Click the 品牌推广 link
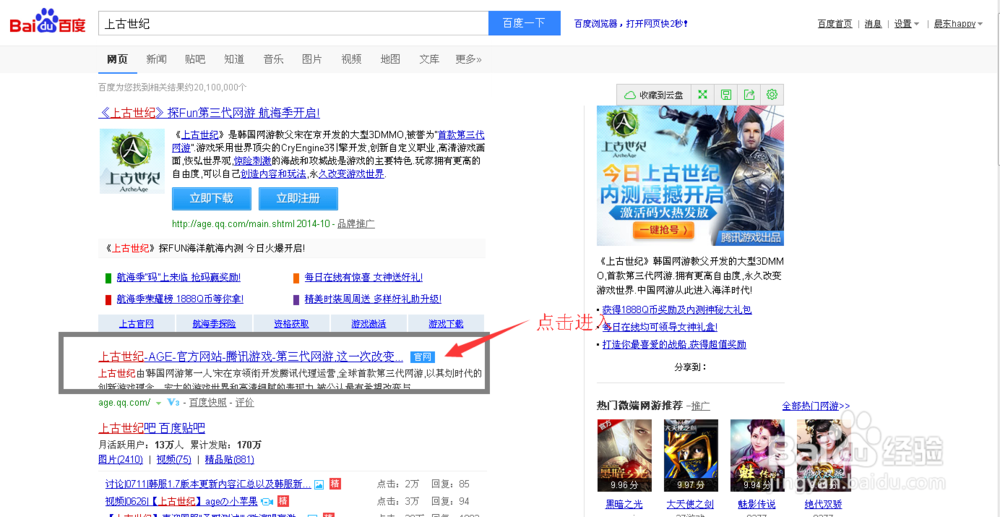Image resolution: width=1000 pixels, height=517 pixels. (356, 224)
